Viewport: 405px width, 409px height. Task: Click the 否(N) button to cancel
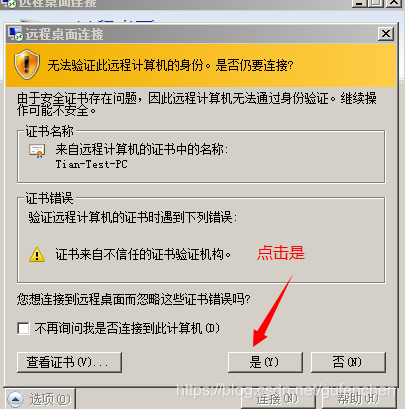[x=348, y=362]
